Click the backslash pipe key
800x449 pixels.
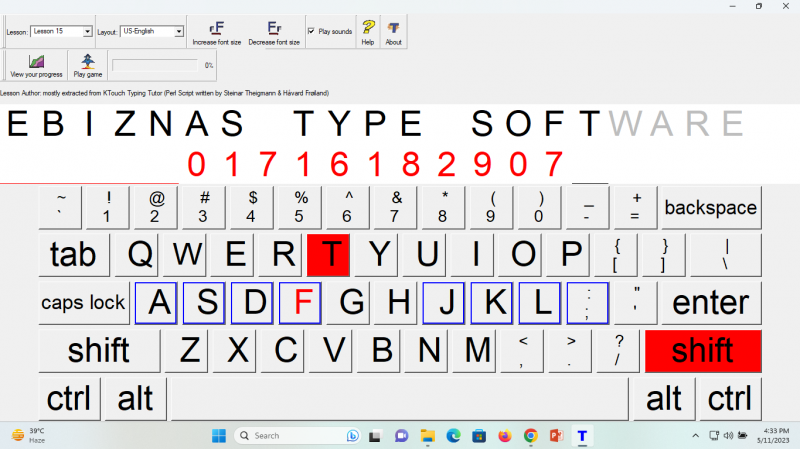click(726, 254)
